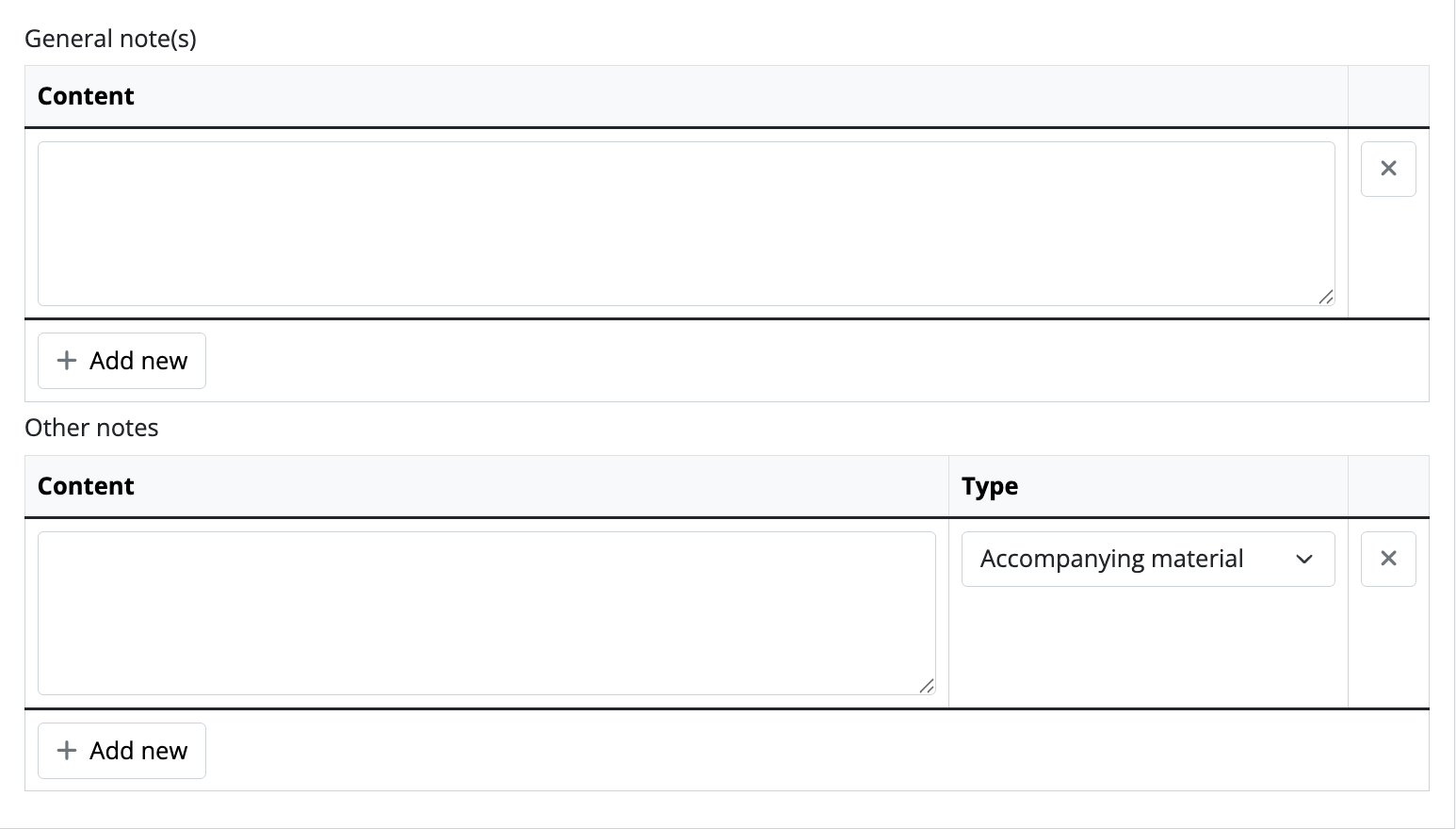This screenshot has width=1456, height=829.
Task: Focus the General note content textarea
Action: 686,223
